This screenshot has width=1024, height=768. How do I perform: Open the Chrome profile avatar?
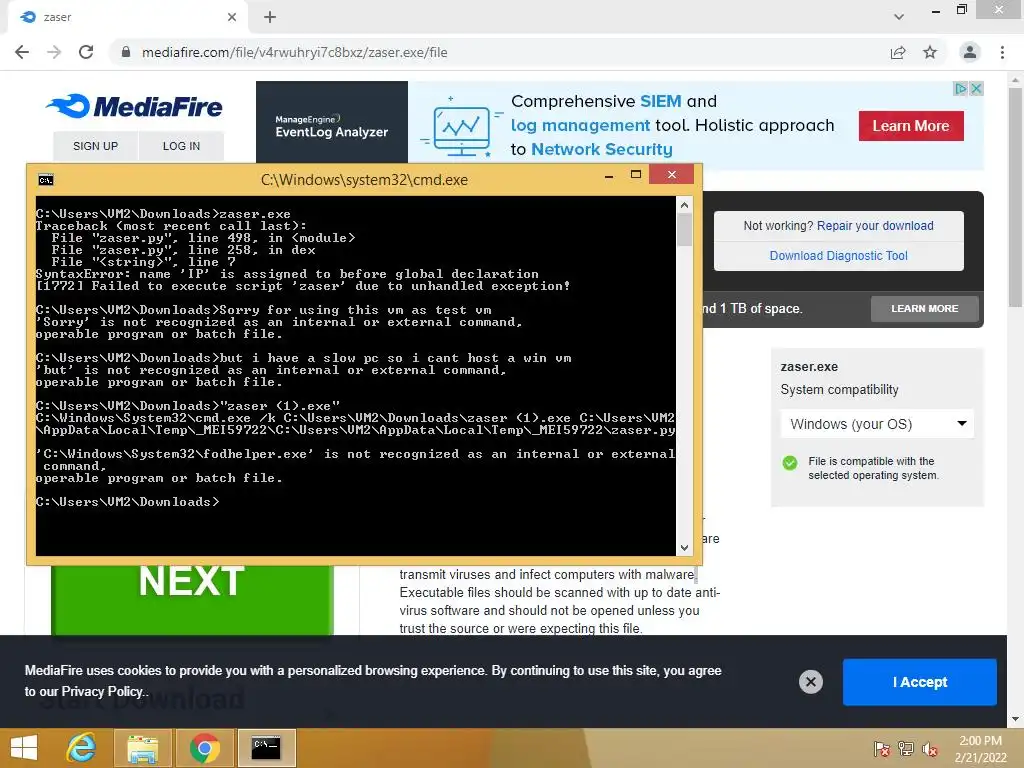pyautogui.click(x=970, y=52)
